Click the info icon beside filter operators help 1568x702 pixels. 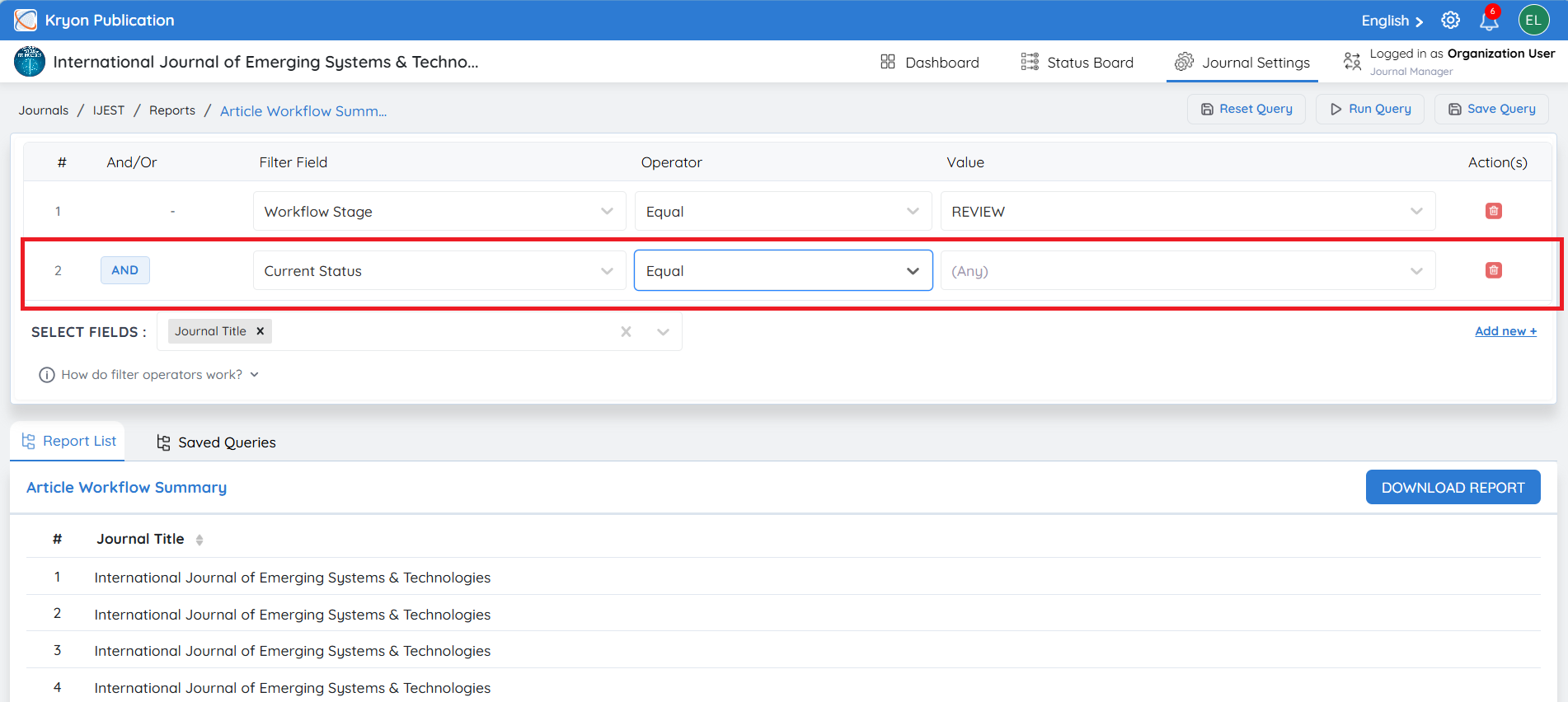(x=47, y=375)
